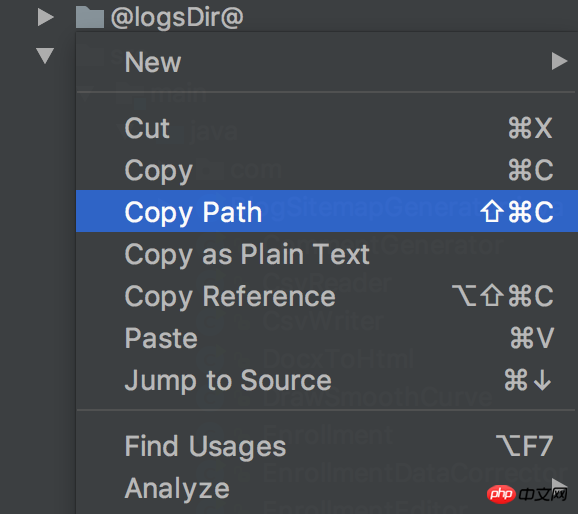Open the Analyze submenu
The width and height of the screenshot is (578, 514).
pos(327,488)
